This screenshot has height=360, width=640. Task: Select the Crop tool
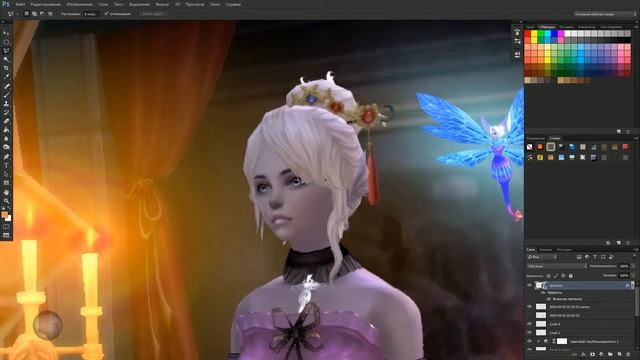(x=6, y=68)
